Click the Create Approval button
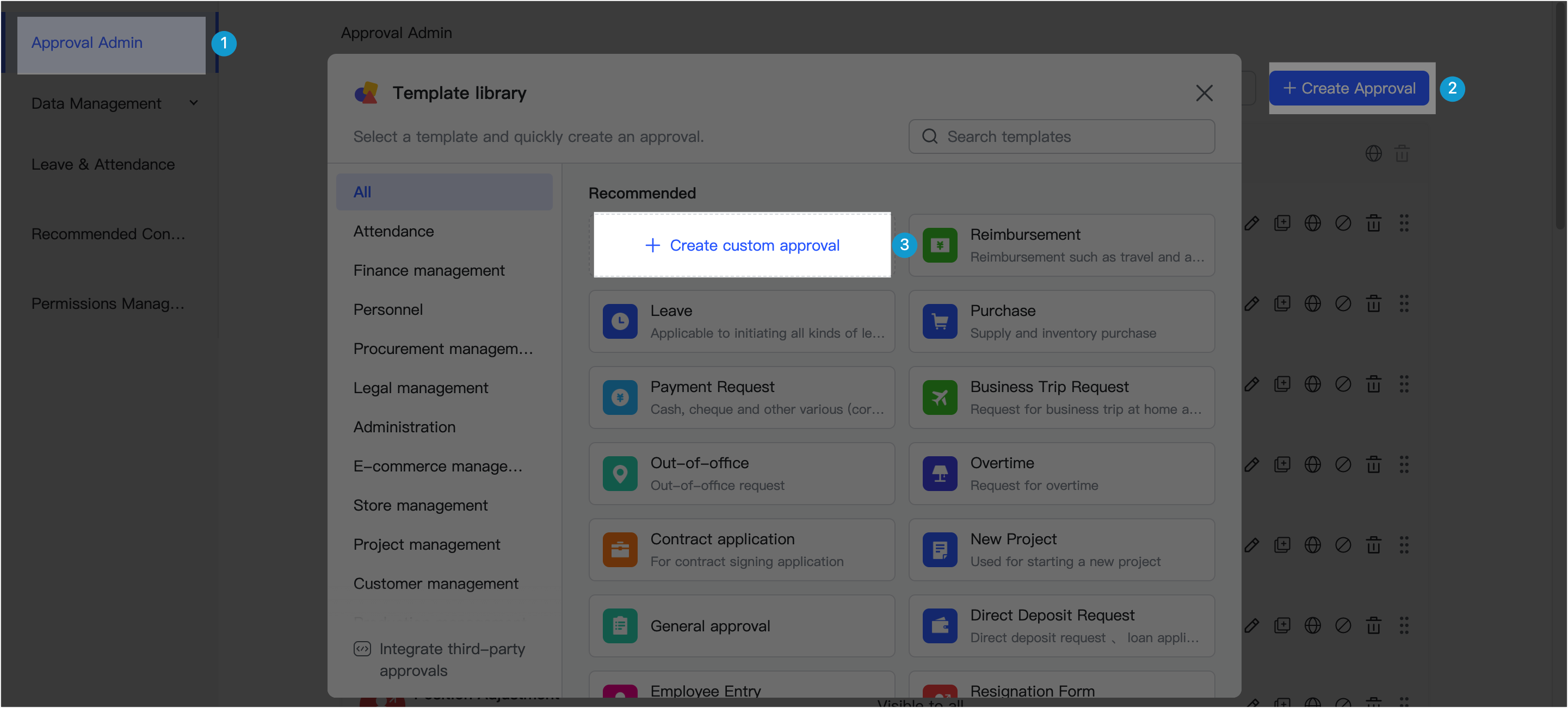 (1348, 88)
